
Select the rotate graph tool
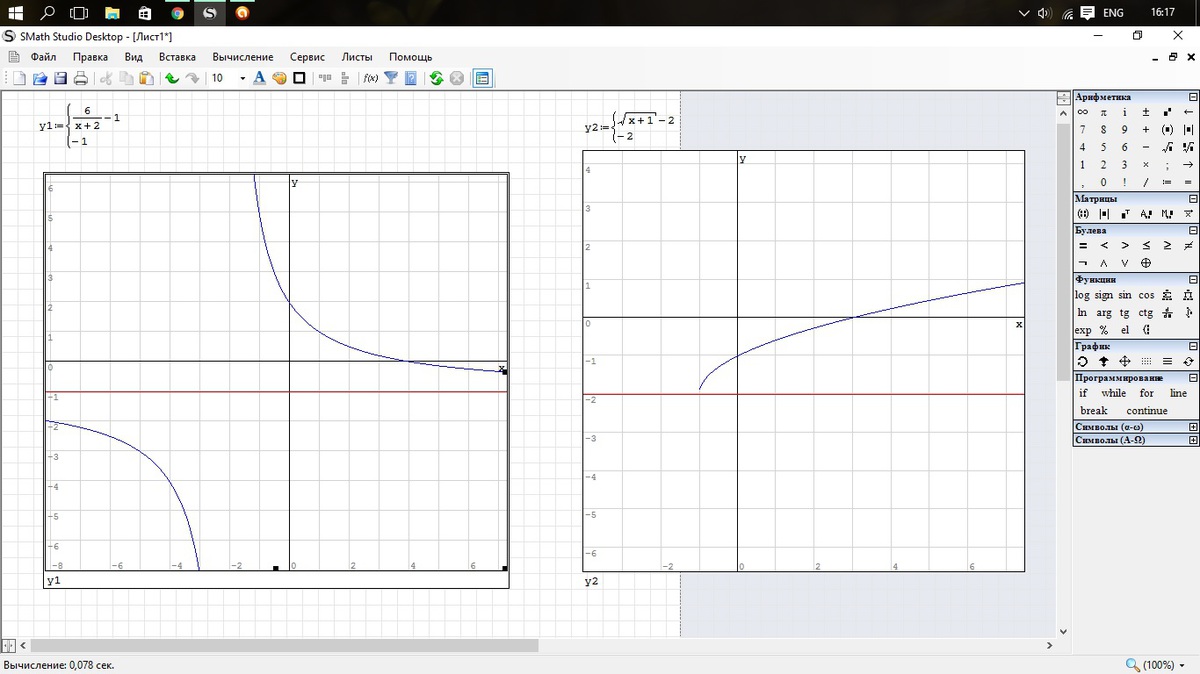tap(1082, 361)
